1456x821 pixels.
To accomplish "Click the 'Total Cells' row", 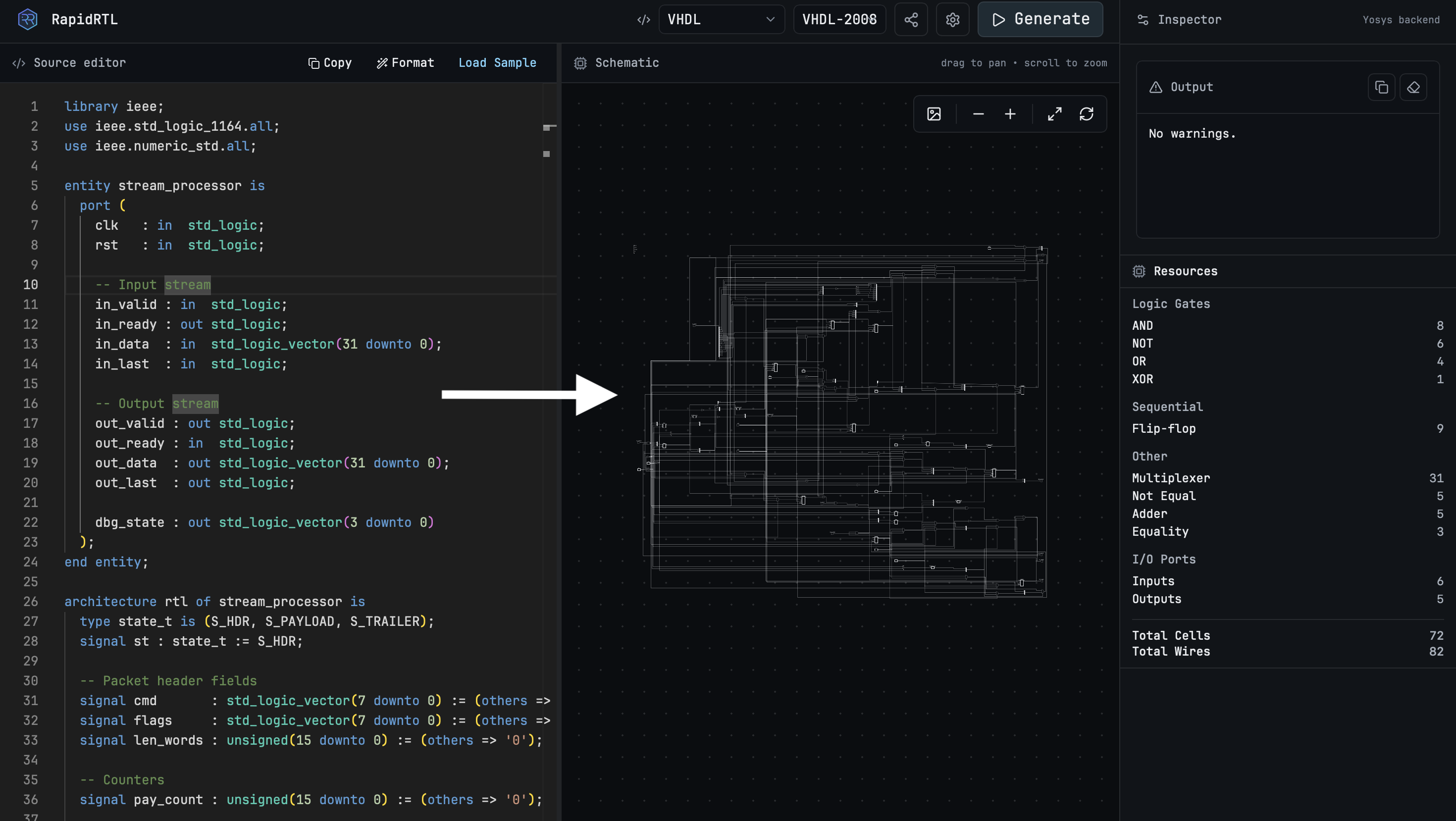I will coord(1288,636).
